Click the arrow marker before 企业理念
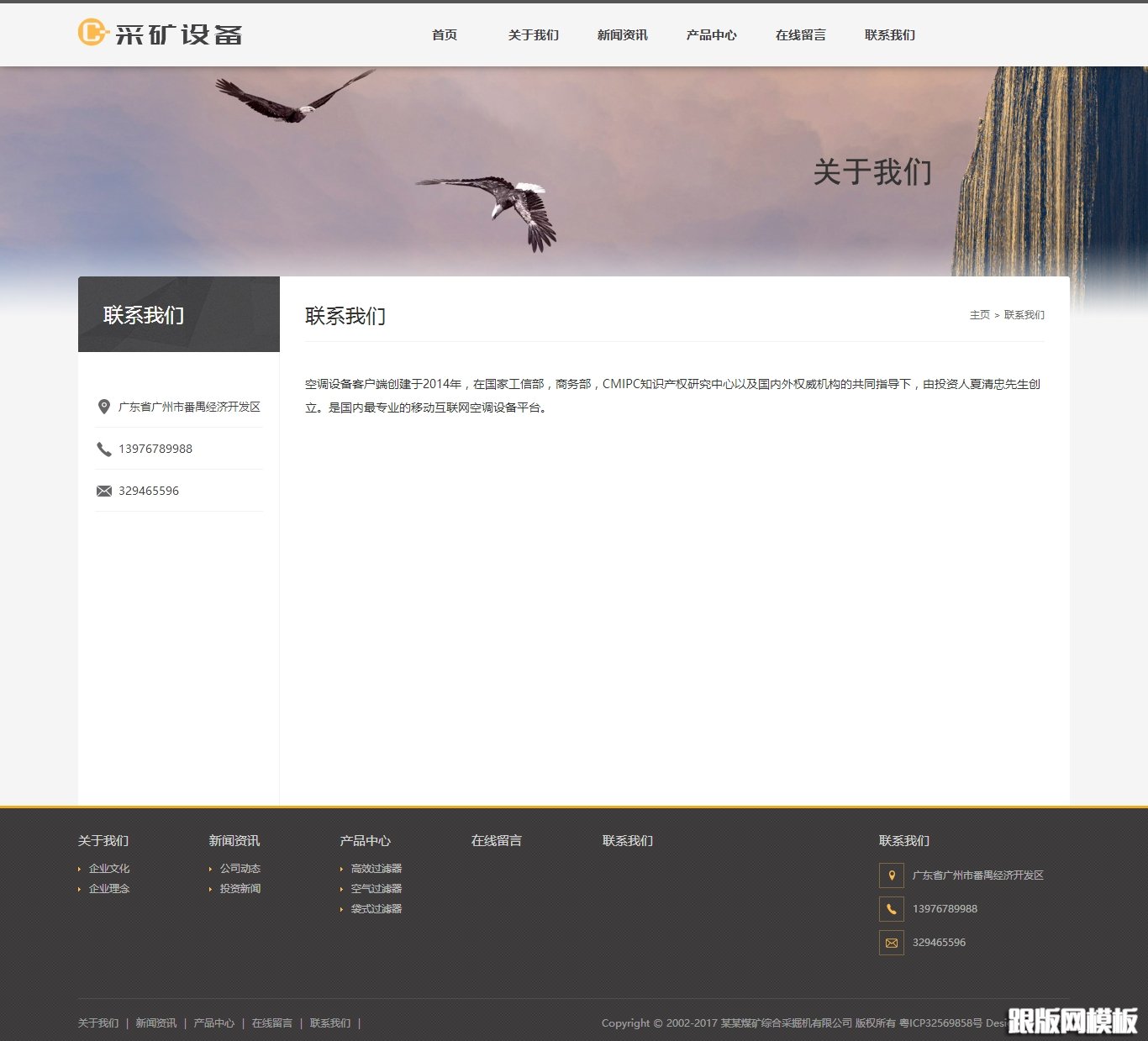This screenshot has height=1041, width=1148. [x=80, y=888]
